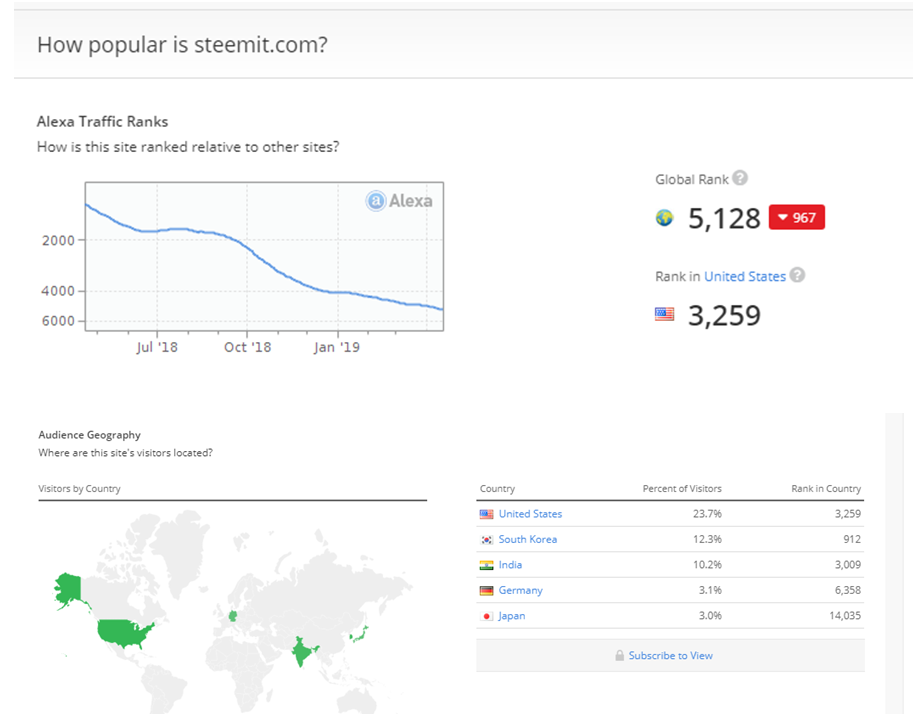Open United States link in country table
The image size is (913, 714).
pos(530,514)
